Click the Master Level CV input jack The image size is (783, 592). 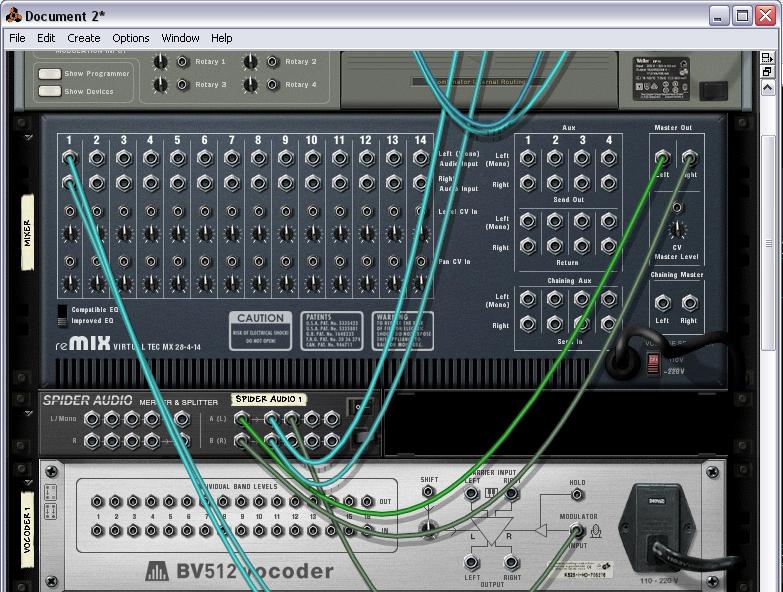click(677, 207)
